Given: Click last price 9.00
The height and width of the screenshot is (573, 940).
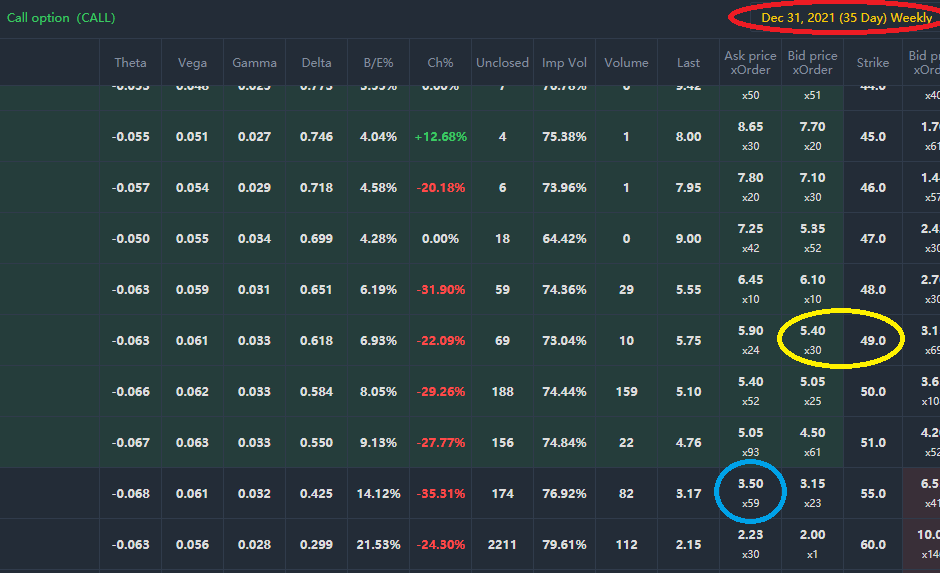Looking at the screenshot, I should [x=688, y=239].
